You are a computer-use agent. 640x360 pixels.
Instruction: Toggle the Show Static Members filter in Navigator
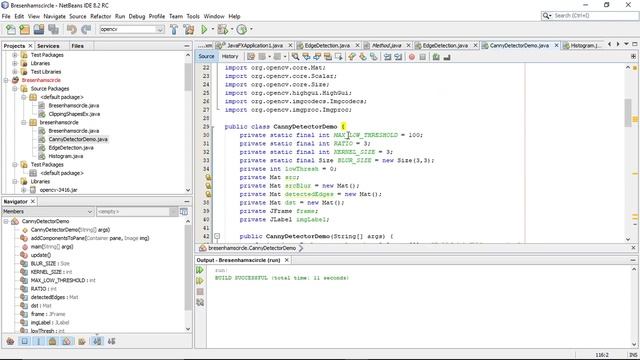pyautogui.click(x=39, y=341)
